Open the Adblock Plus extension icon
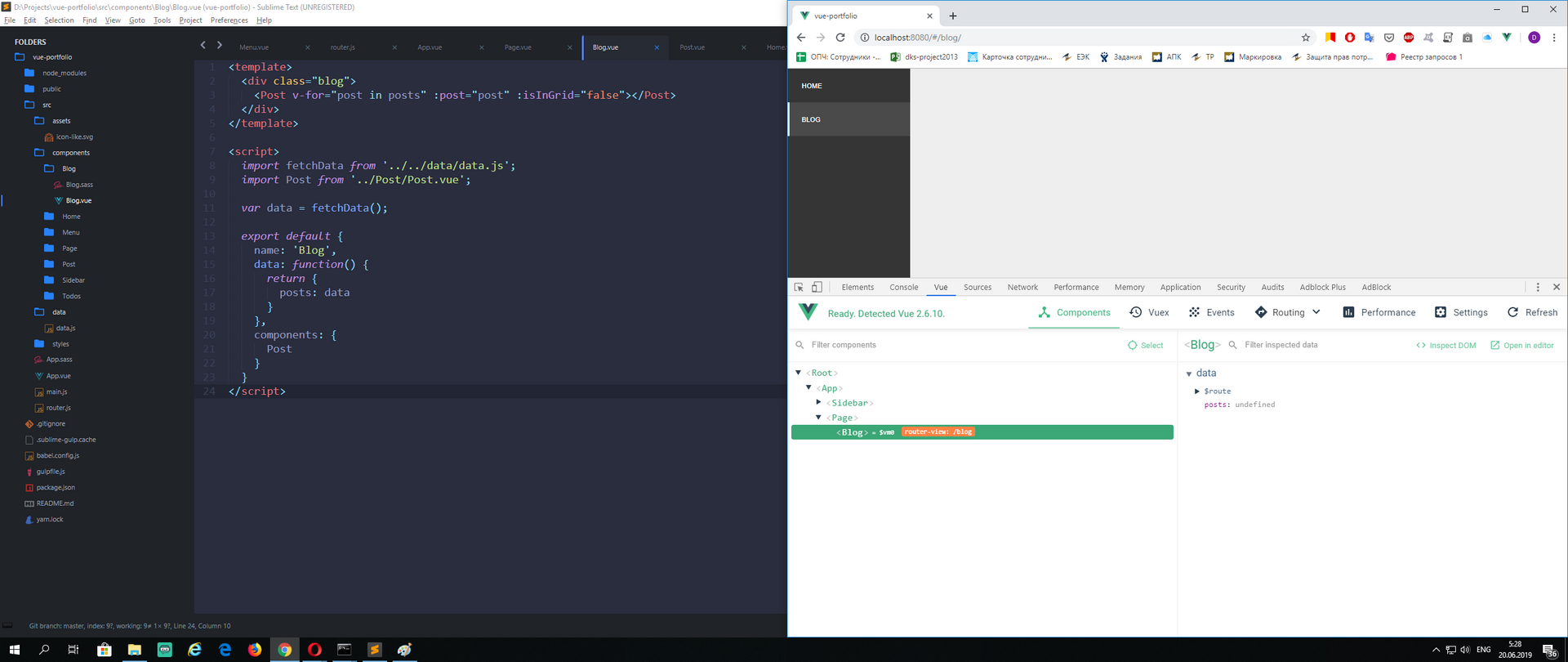The image size is (1568, 662). (x=1409, y=38)
